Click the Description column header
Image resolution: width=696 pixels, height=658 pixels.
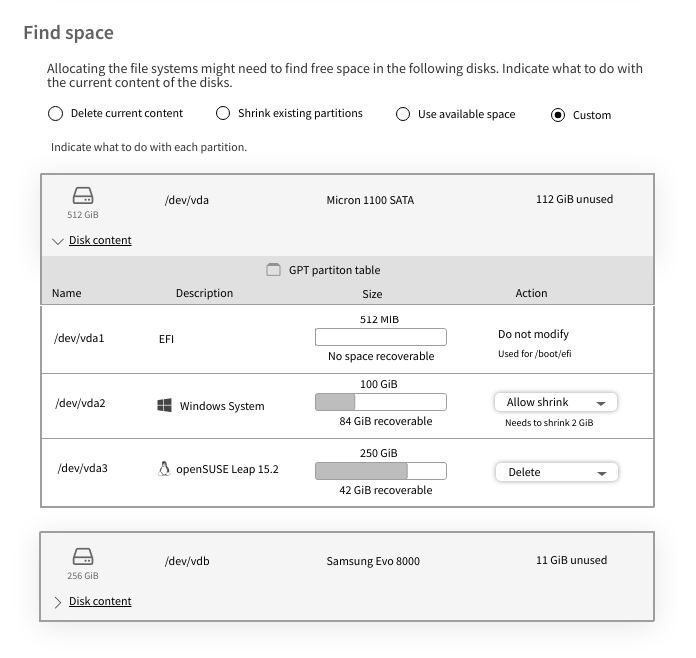click(205, 293)
